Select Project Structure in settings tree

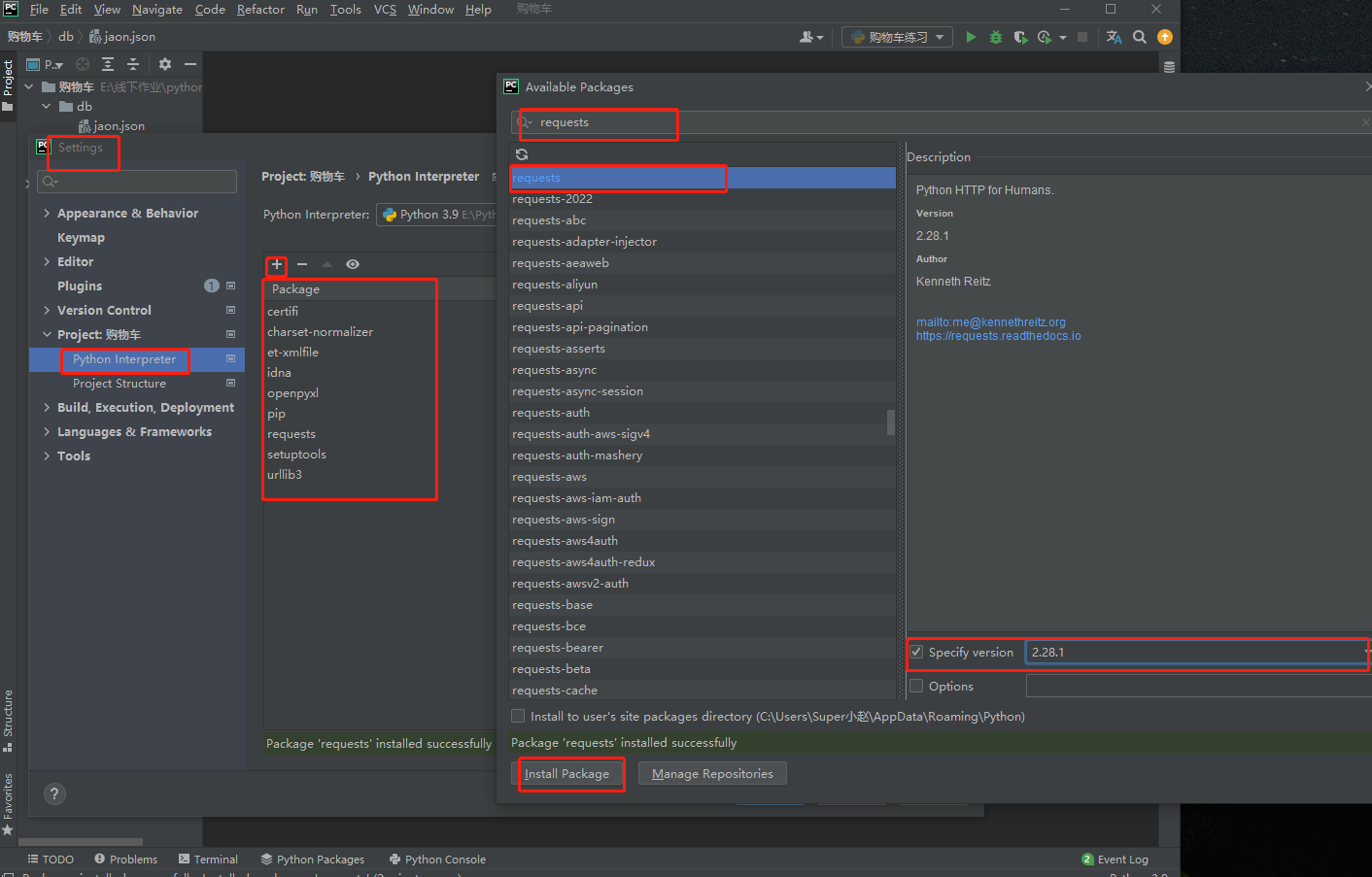pos(136,384)
